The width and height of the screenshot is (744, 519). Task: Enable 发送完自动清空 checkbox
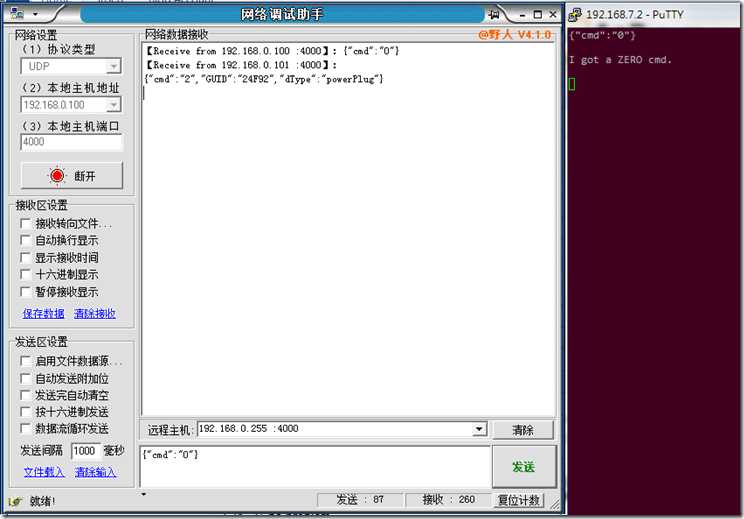point(25,395)
